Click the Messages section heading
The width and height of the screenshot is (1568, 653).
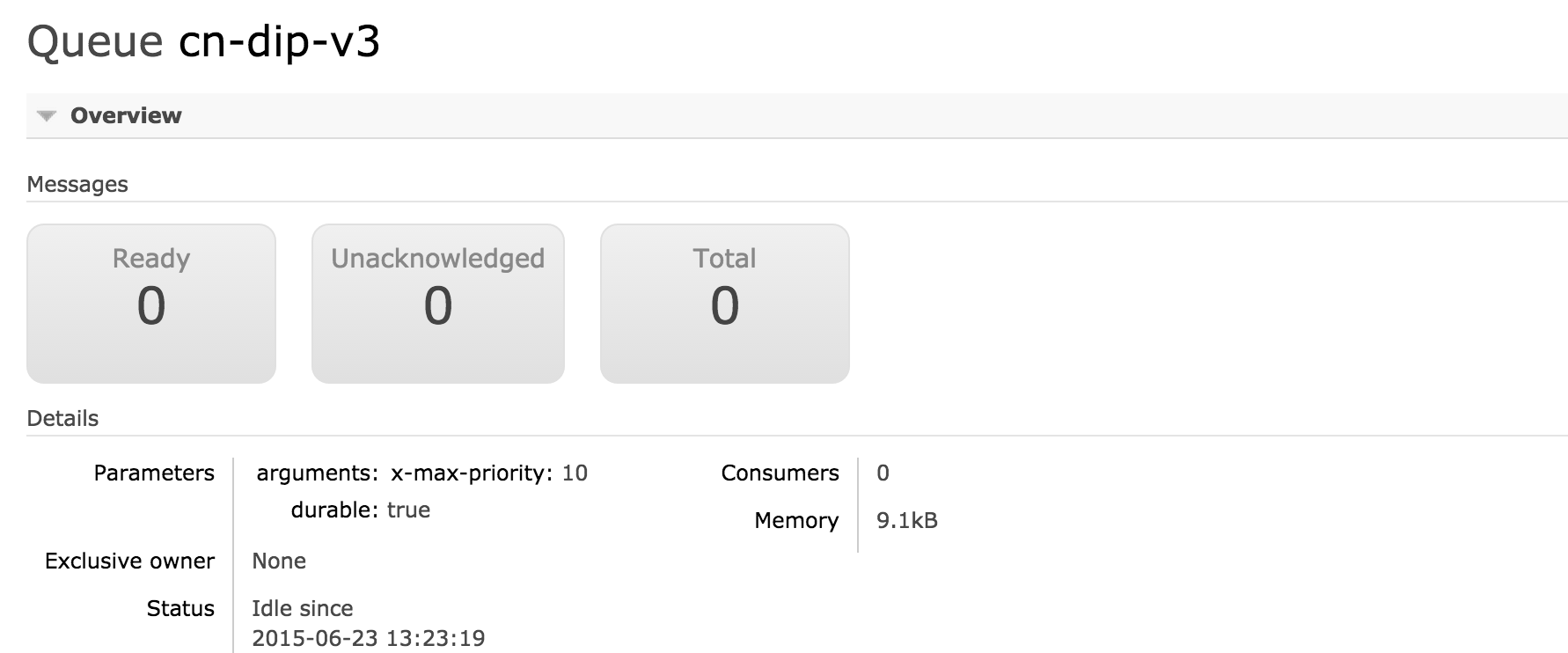coord(78,184)
